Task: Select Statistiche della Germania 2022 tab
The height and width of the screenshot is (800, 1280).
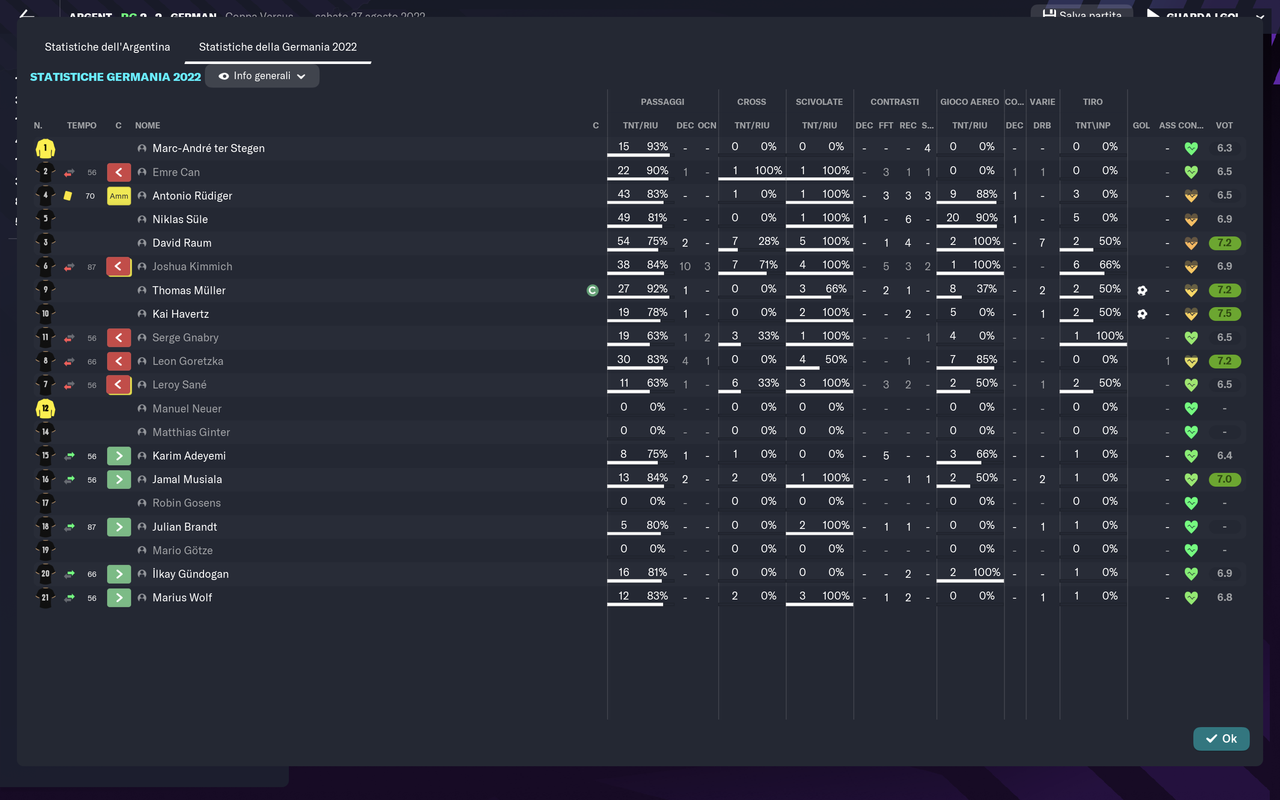Action: pyautogui.click(x=278, y=47)
